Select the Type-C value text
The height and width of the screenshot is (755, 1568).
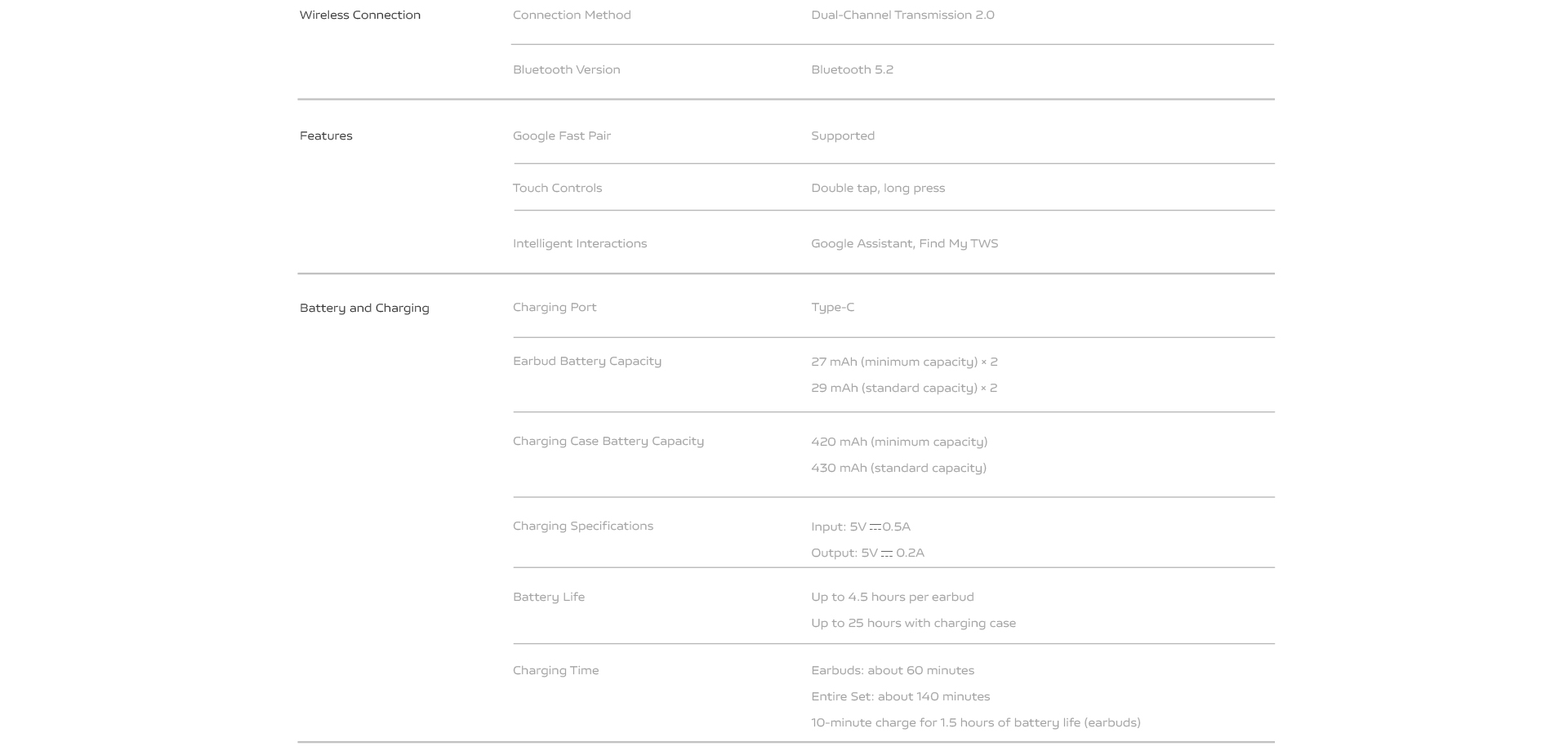pyautogui.click(x=832, y=307)
